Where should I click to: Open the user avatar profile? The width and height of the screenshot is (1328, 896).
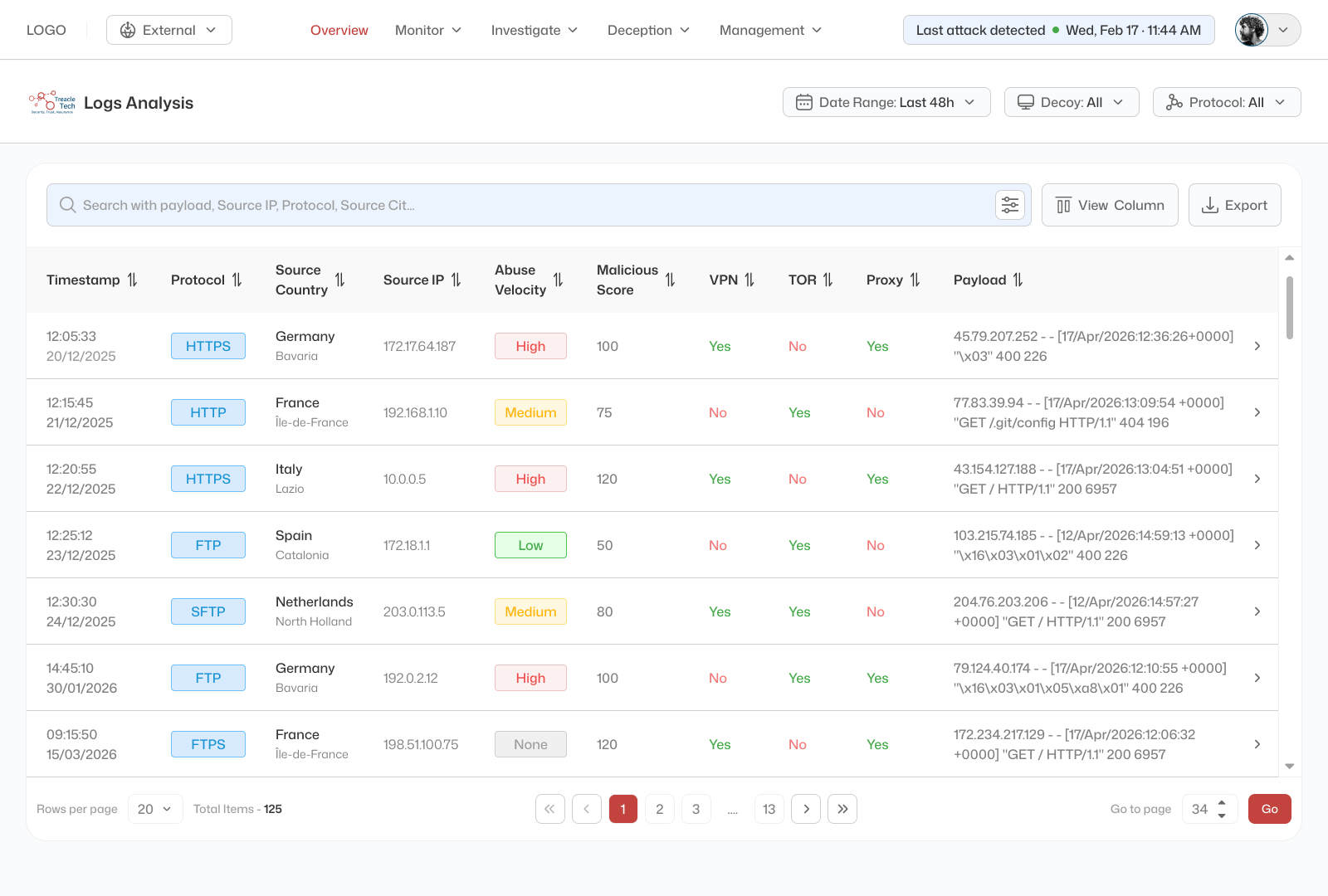[1252, 30]
